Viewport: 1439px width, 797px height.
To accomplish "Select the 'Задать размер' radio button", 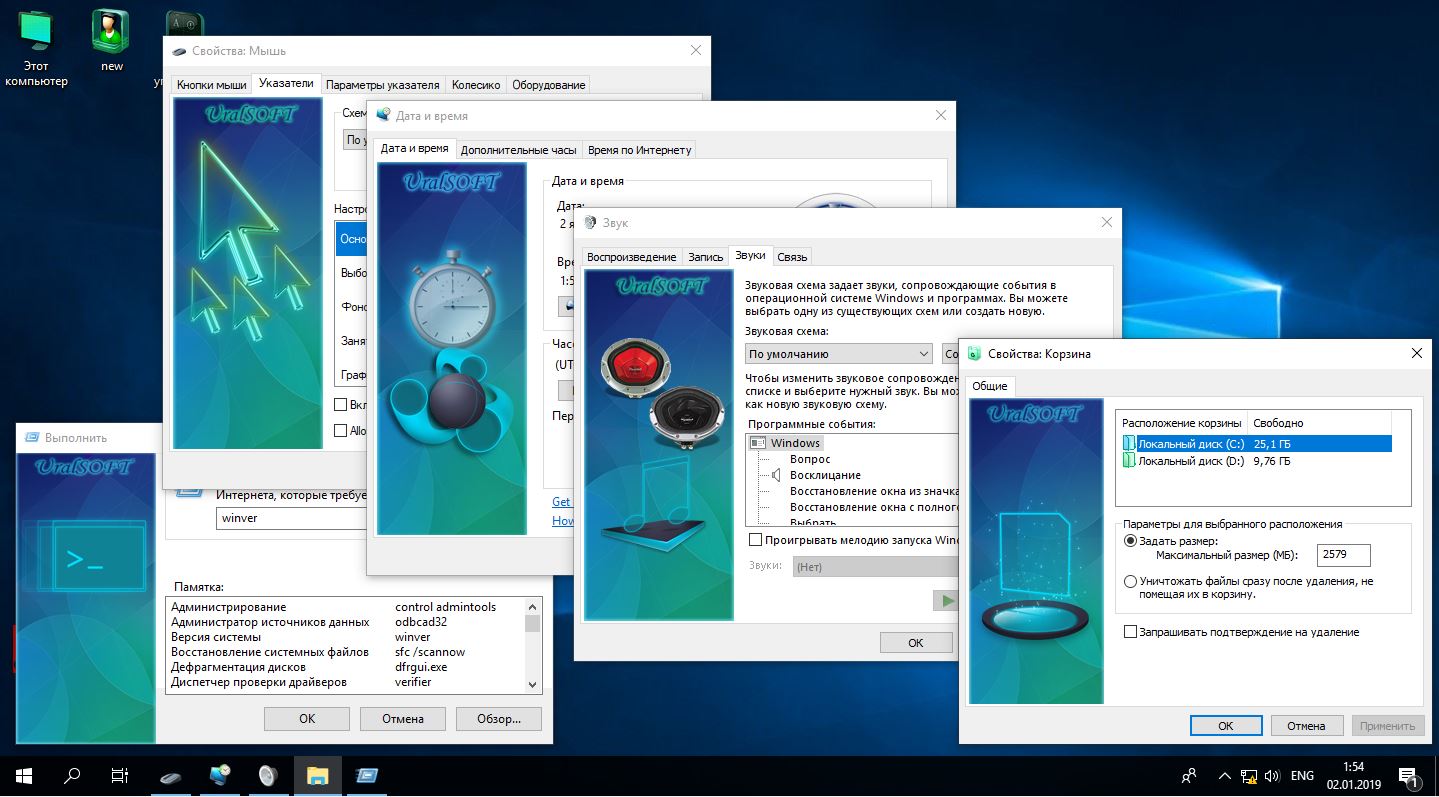I will point(1130,541).
